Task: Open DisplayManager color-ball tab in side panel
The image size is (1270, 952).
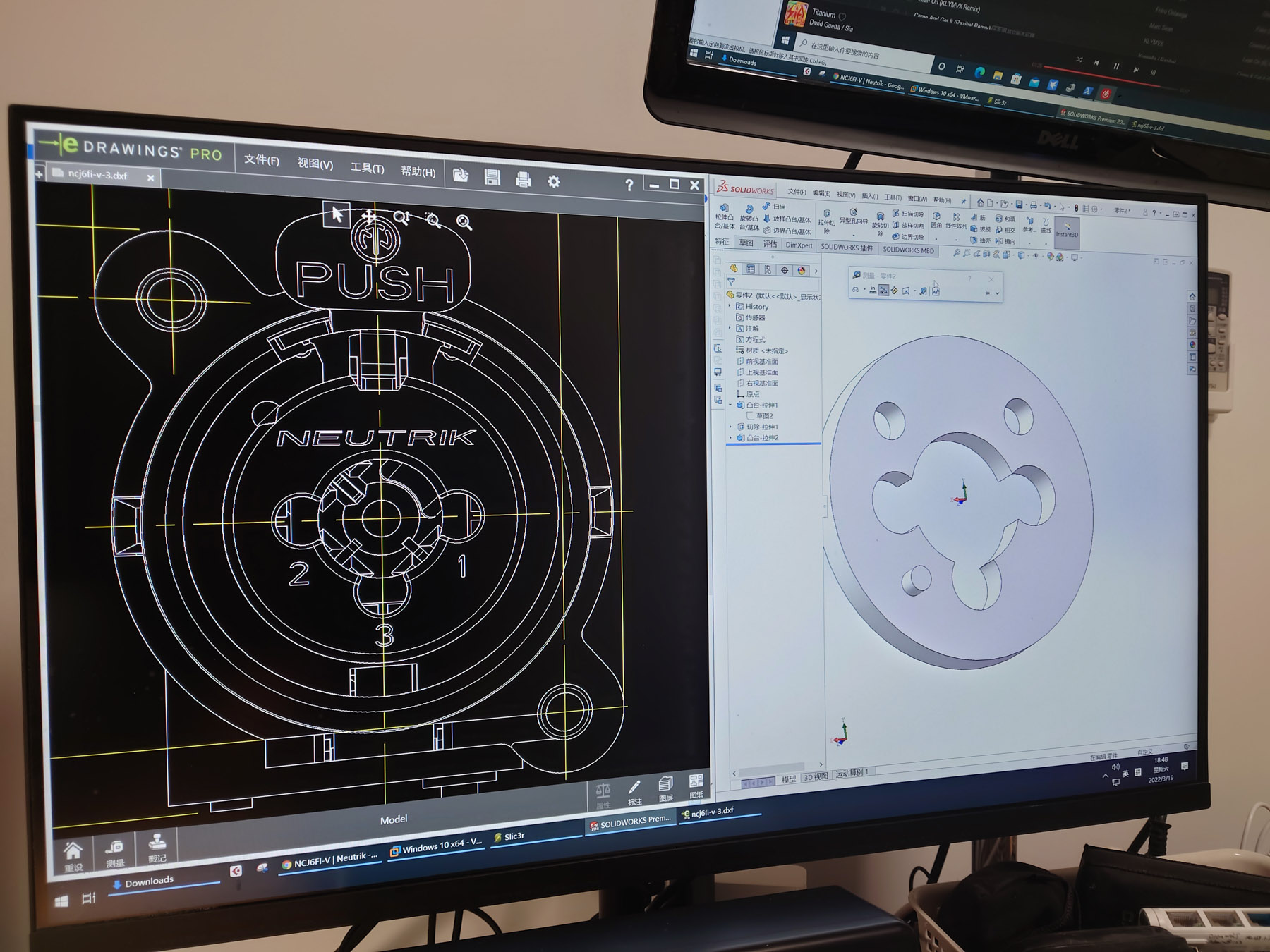Action: tap(802, 271)
